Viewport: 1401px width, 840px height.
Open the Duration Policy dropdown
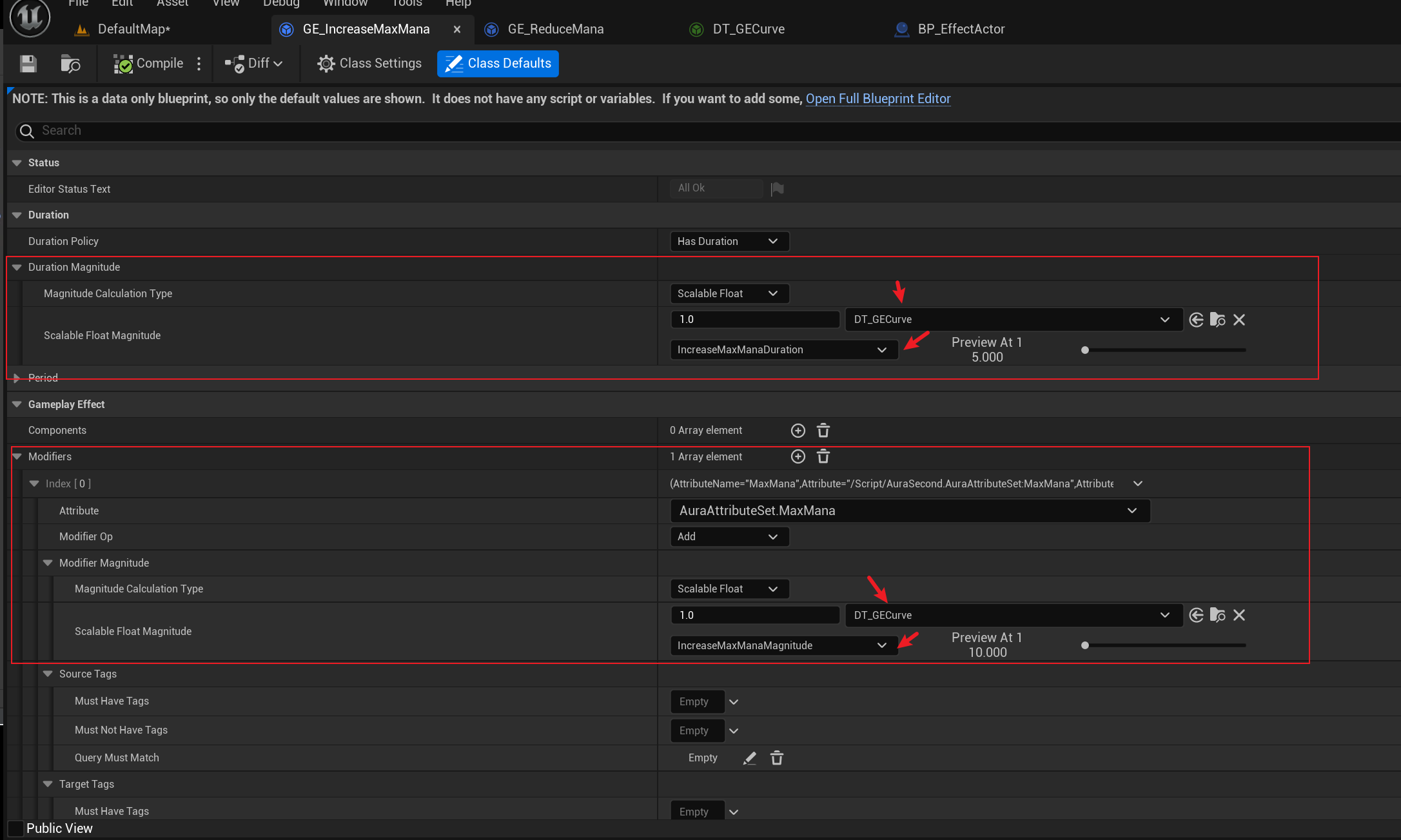coord(729,241)
